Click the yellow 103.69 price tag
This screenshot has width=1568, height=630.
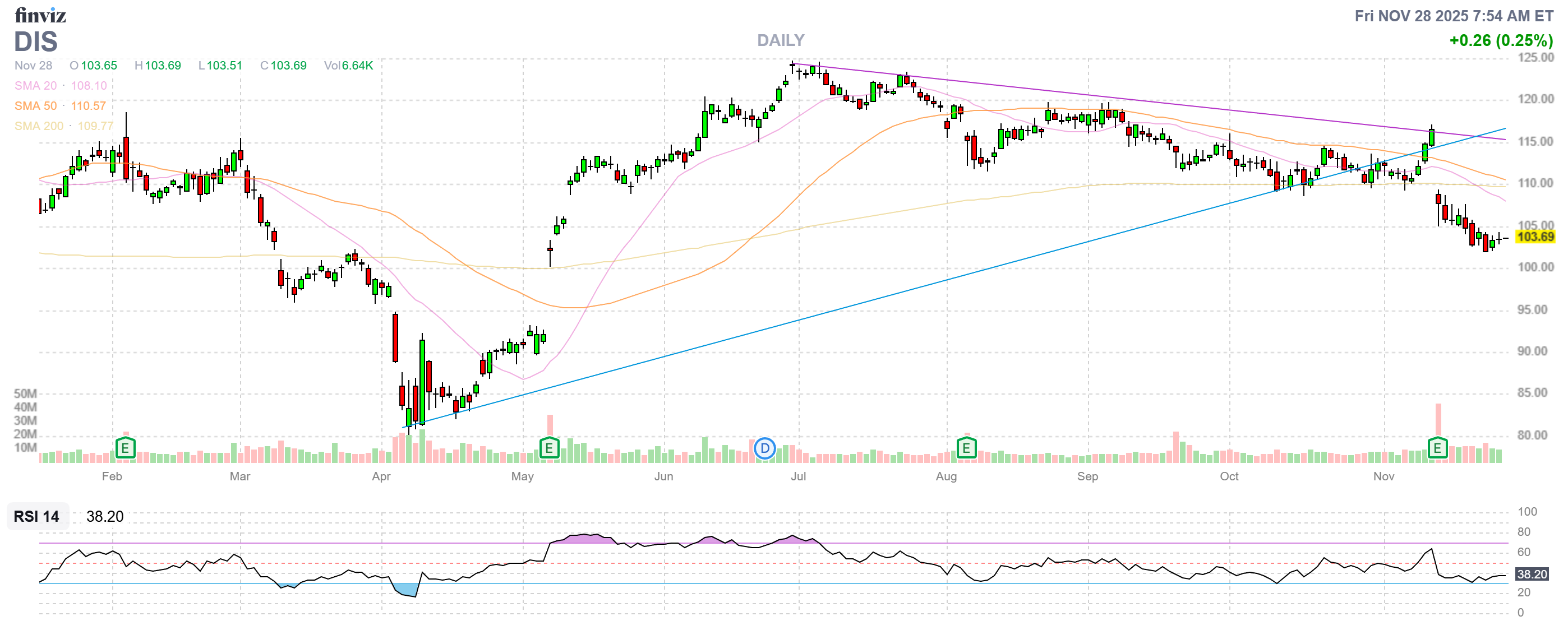click(1535, 237)
